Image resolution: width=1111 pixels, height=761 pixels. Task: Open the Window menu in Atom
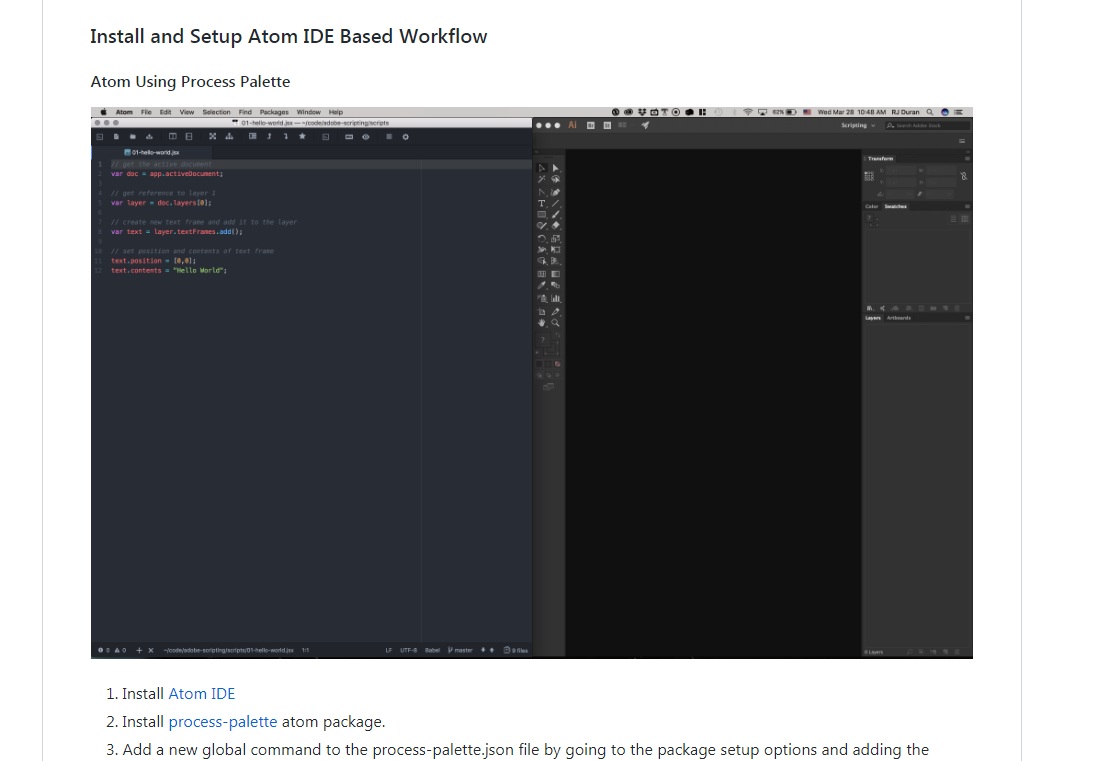(x=308, y=112)
